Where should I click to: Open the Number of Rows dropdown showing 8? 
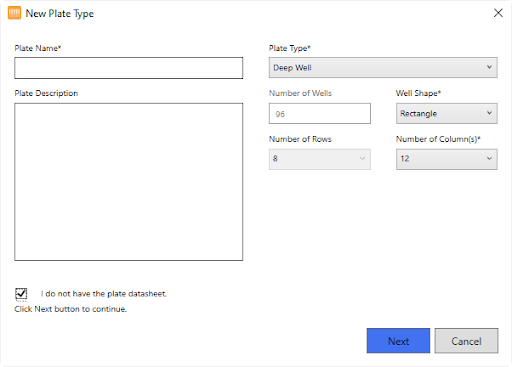click(x=320, y=159)
